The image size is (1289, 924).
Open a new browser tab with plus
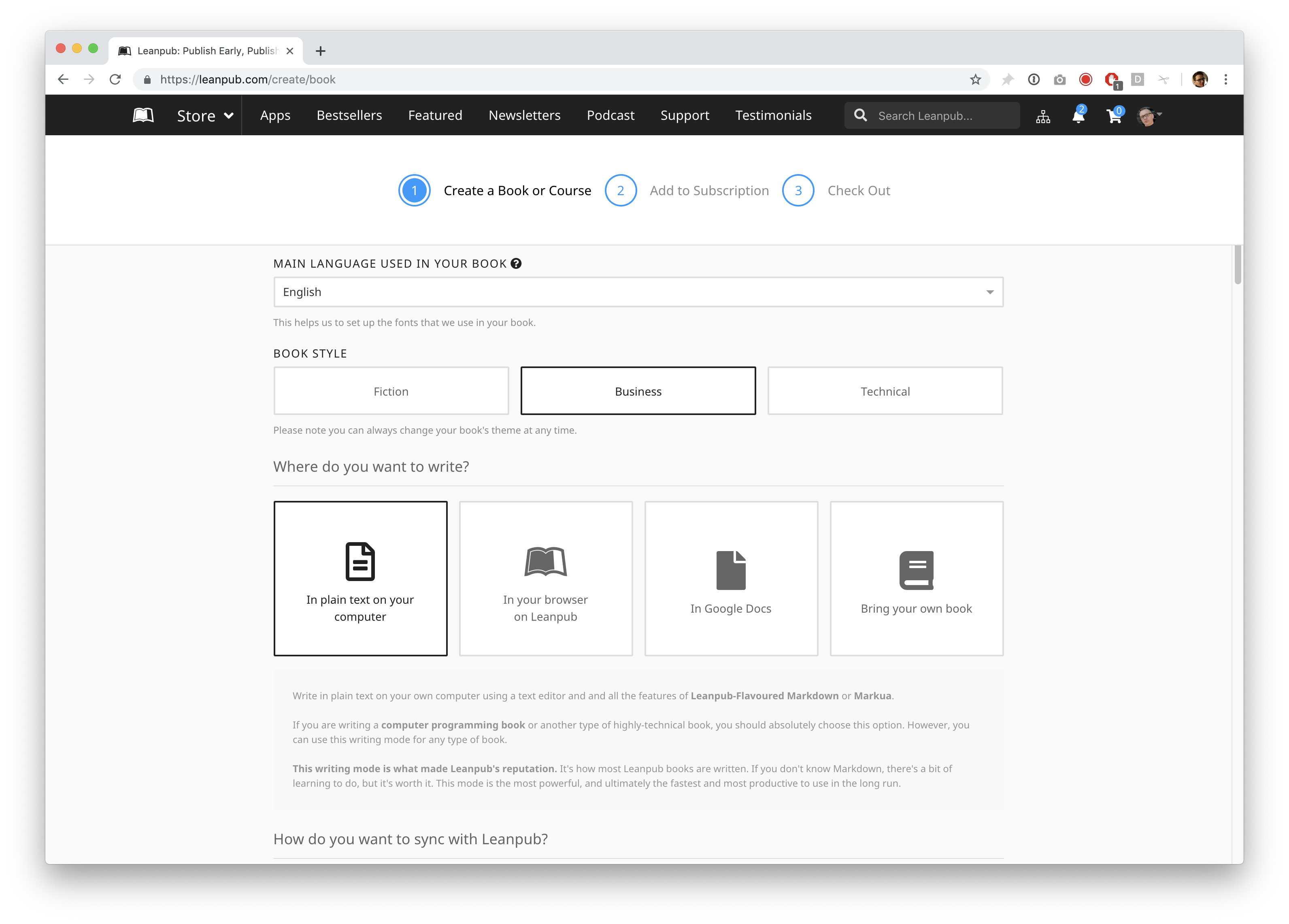(321, 51)
